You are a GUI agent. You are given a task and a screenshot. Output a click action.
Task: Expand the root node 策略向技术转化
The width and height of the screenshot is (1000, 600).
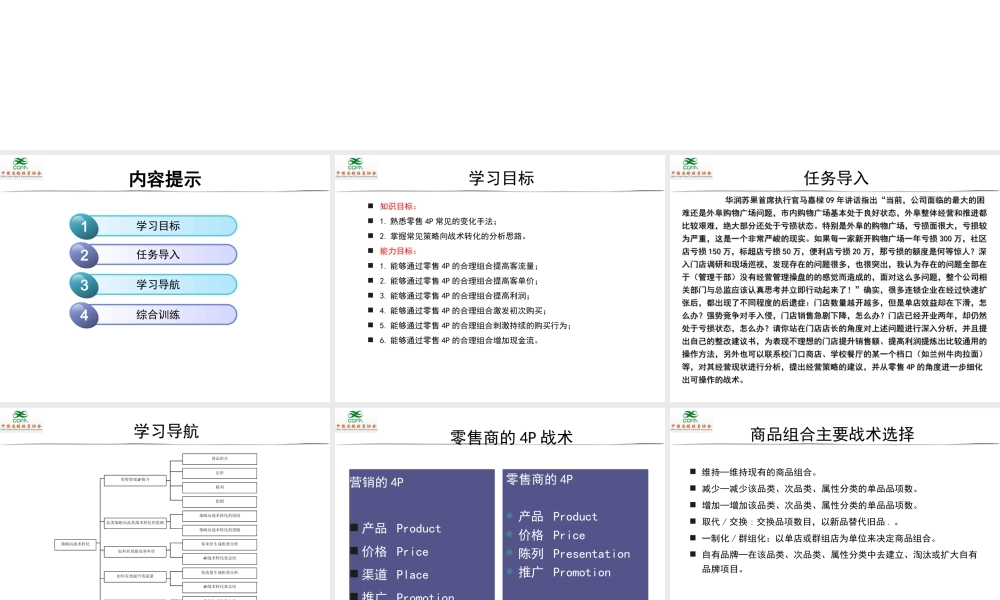click(x=75, y=545)
